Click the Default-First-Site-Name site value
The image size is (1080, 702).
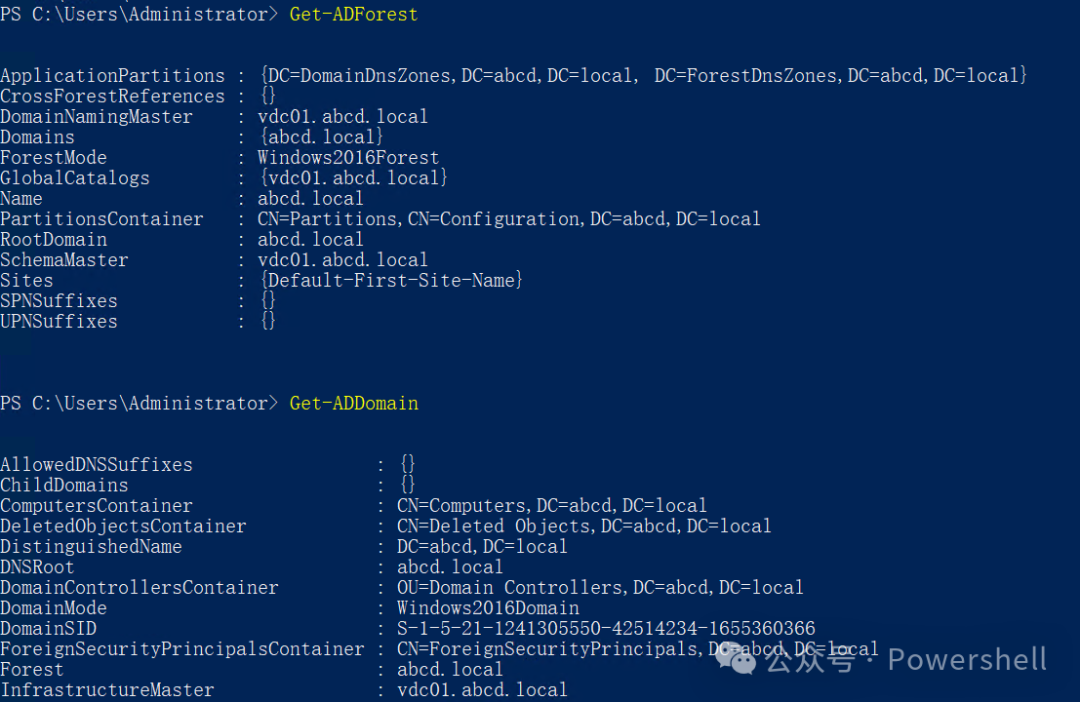391,280
